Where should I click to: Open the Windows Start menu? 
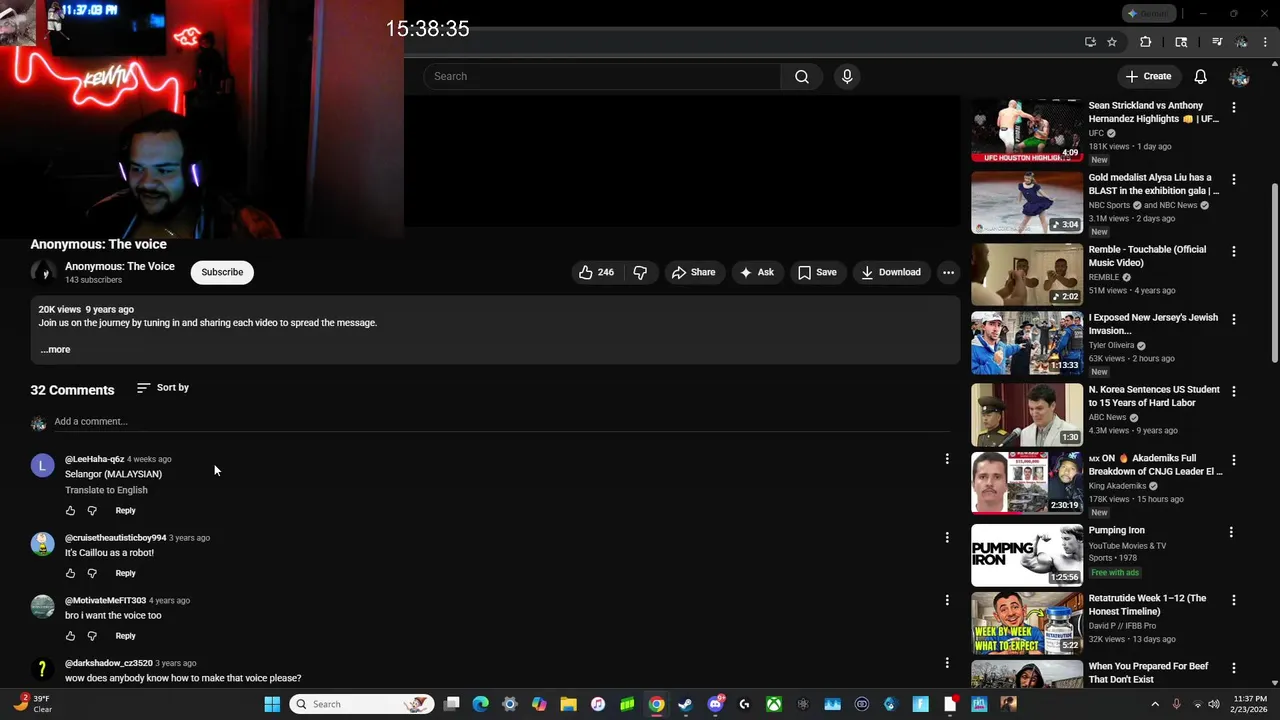pyautogui.click(x=272, y=704)
